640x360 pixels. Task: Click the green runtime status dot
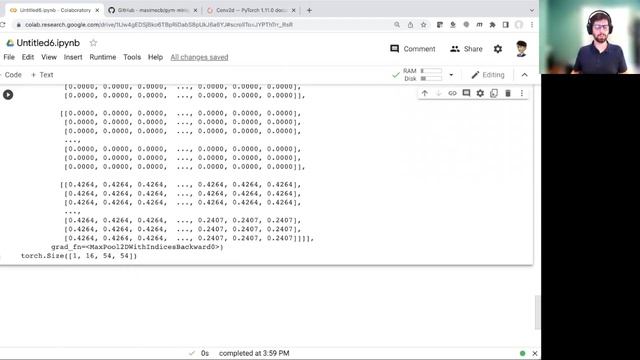tap(522, 353)
